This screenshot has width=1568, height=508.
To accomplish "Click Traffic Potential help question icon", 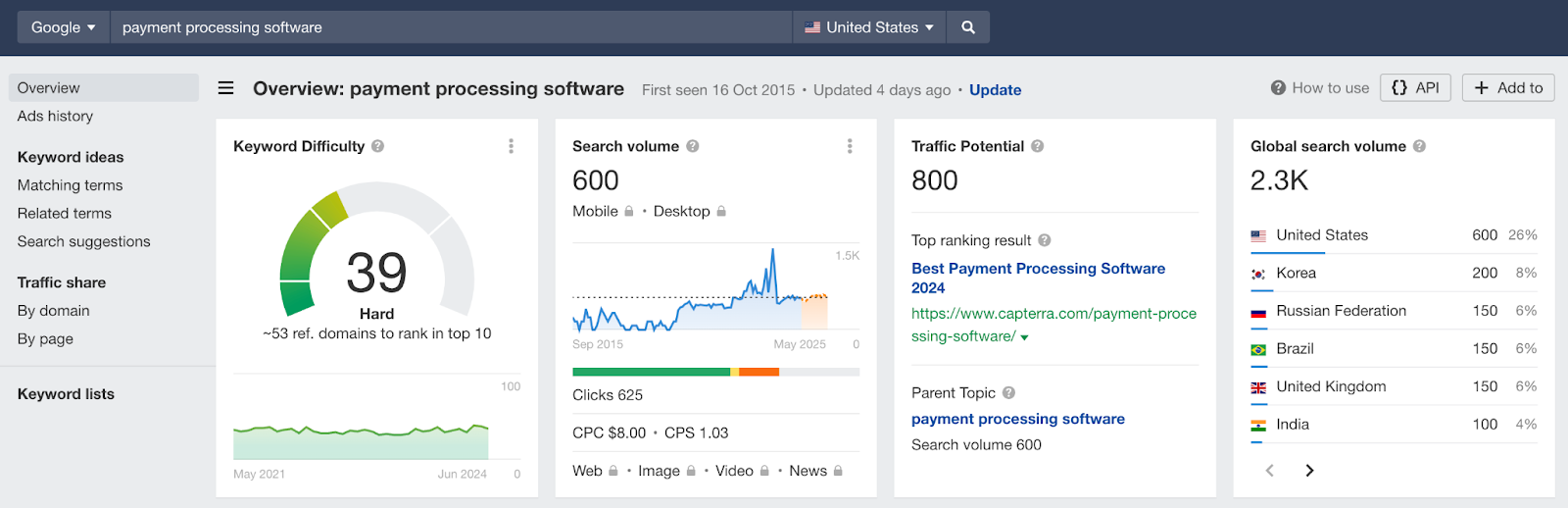I will click(1037, 146).
